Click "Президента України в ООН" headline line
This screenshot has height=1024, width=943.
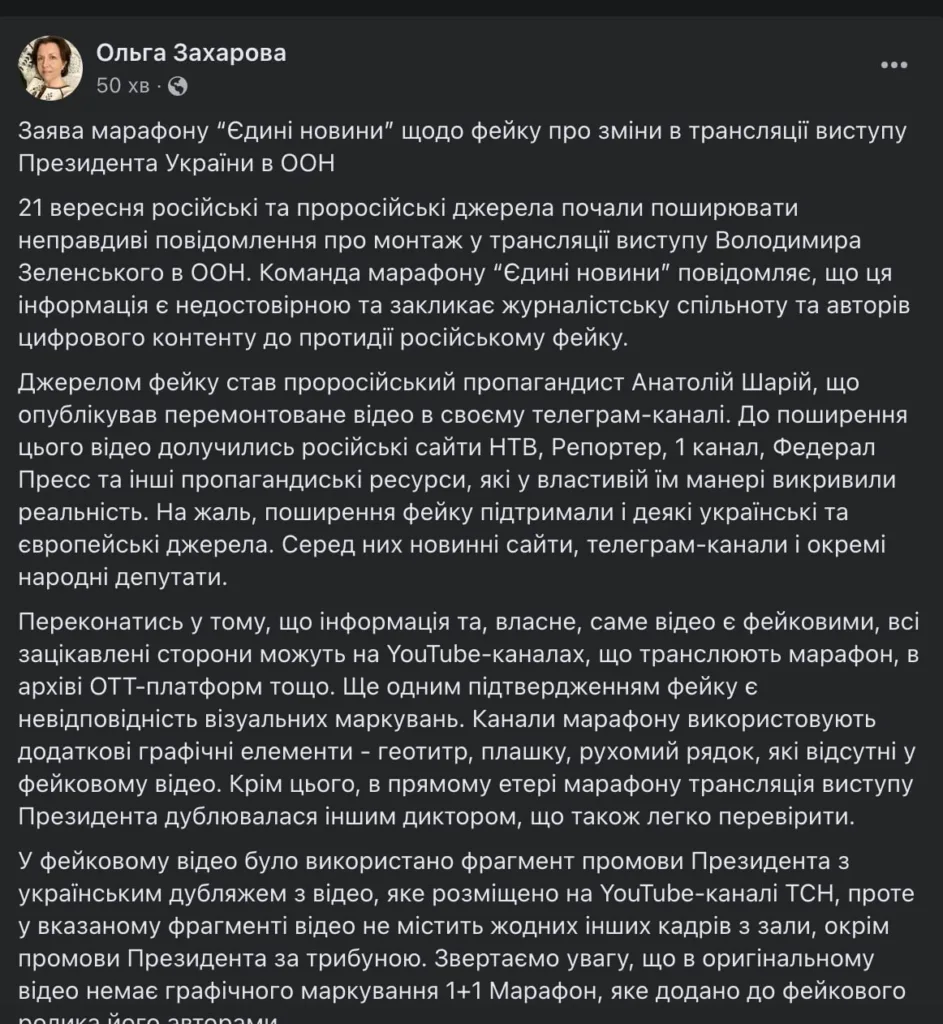[x=176, y=163]
